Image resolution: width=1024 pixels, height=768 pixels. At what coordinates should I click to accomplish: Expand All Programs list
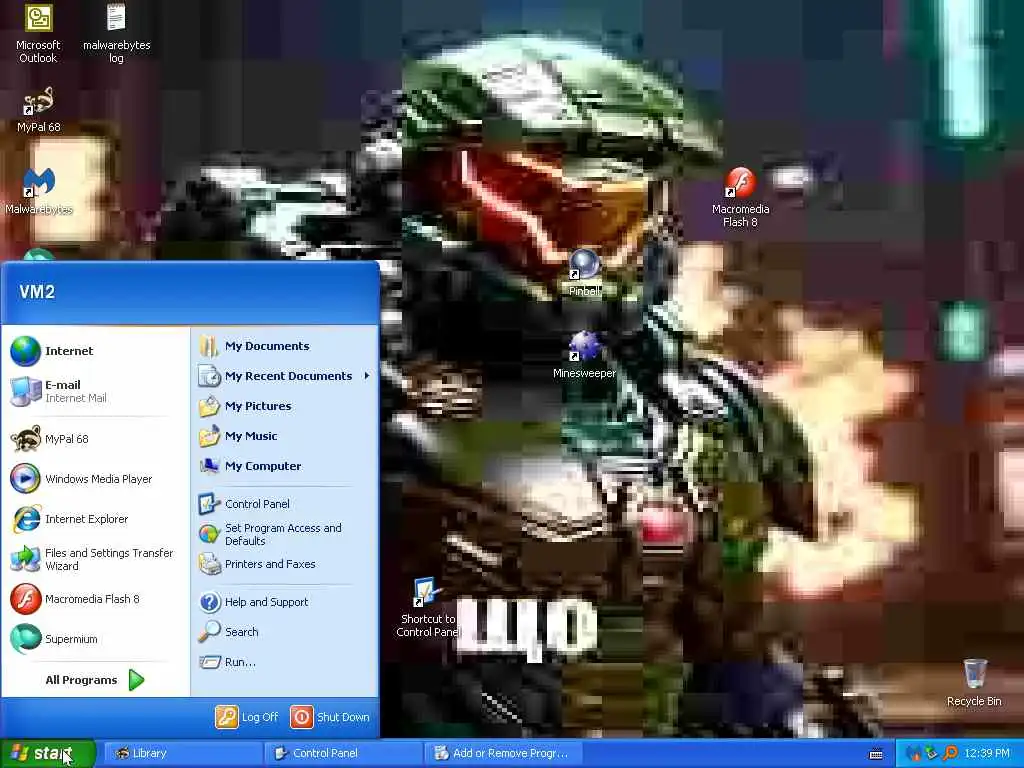pyautogui.click(x=95, y=680)
